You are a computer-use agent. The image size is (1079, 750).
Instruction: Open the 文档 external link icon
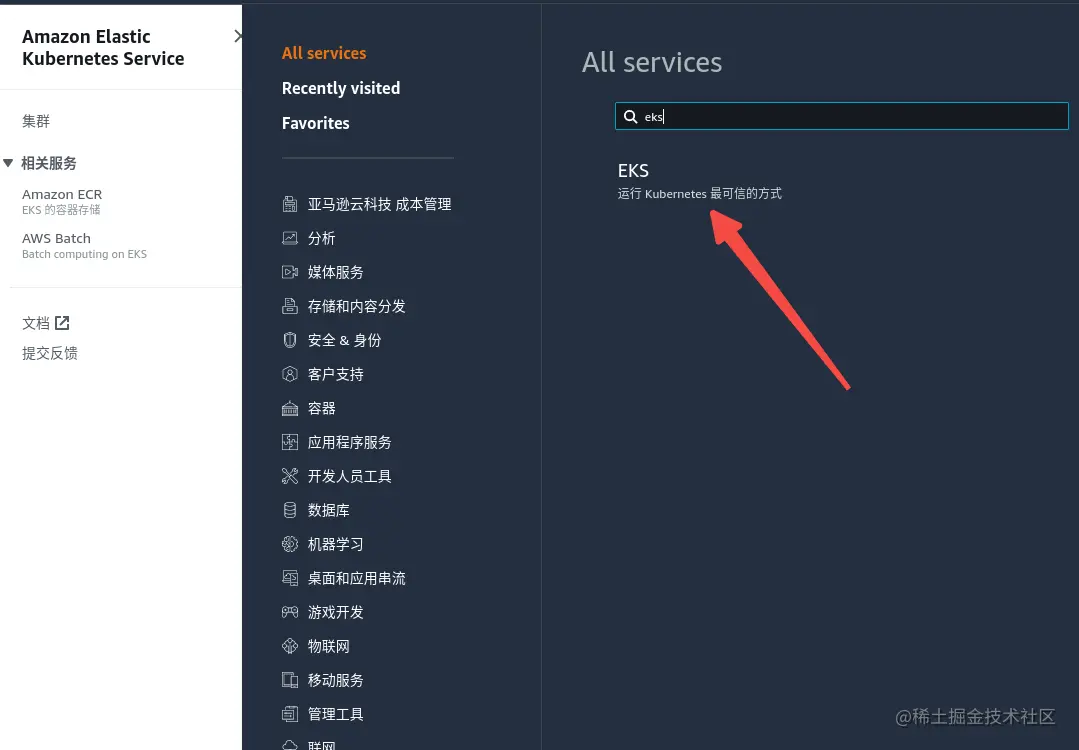pos(62,323)
